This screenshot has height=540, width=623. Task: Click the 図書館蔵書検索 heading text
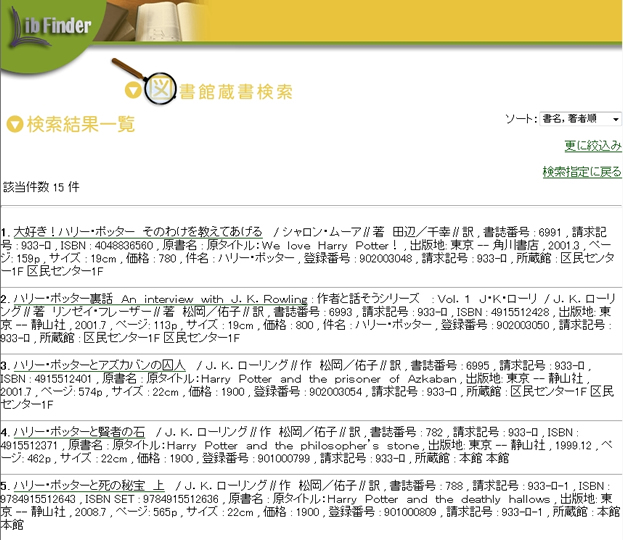click(236, 92)
